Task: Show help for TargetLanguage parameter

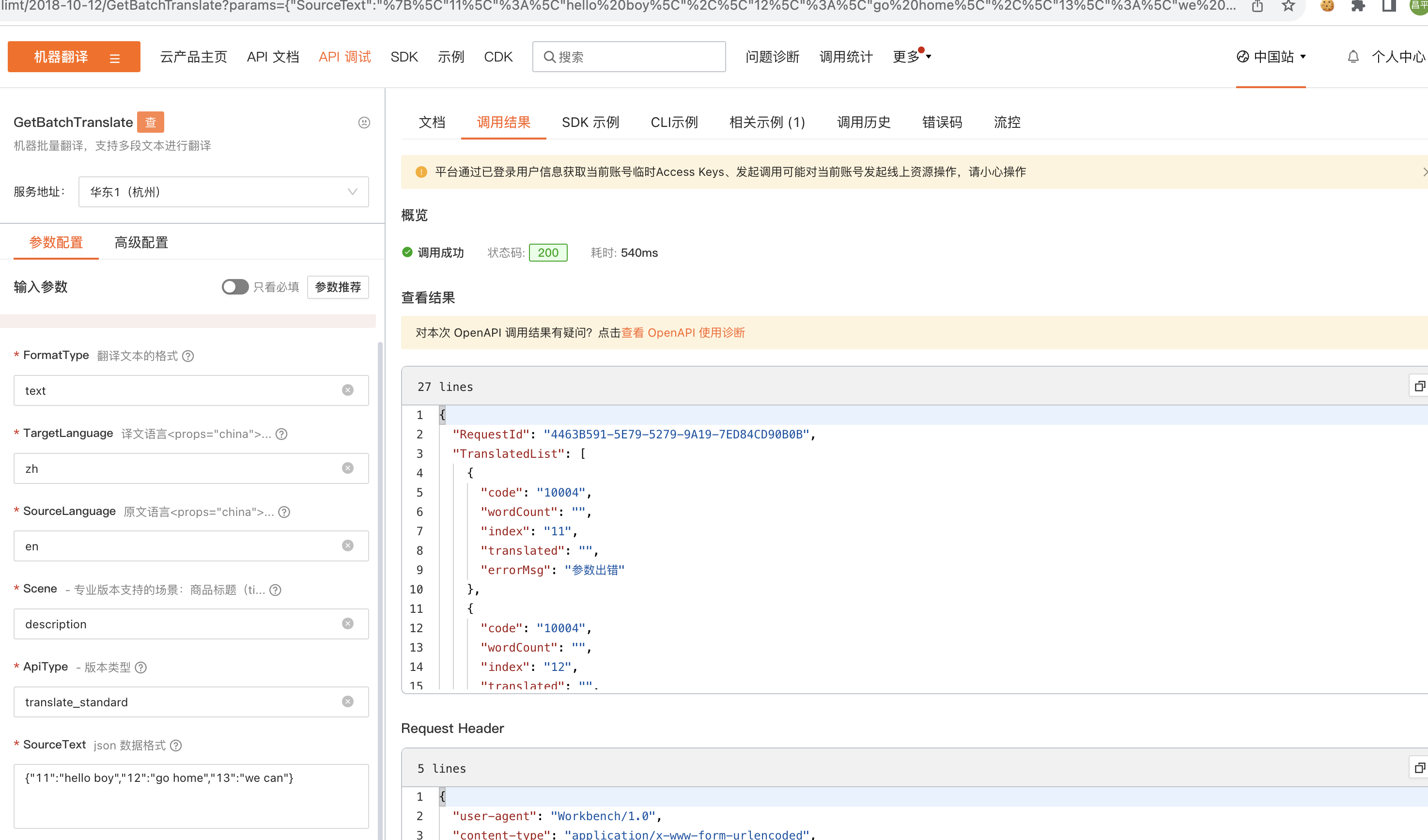Action: point(281,434)
